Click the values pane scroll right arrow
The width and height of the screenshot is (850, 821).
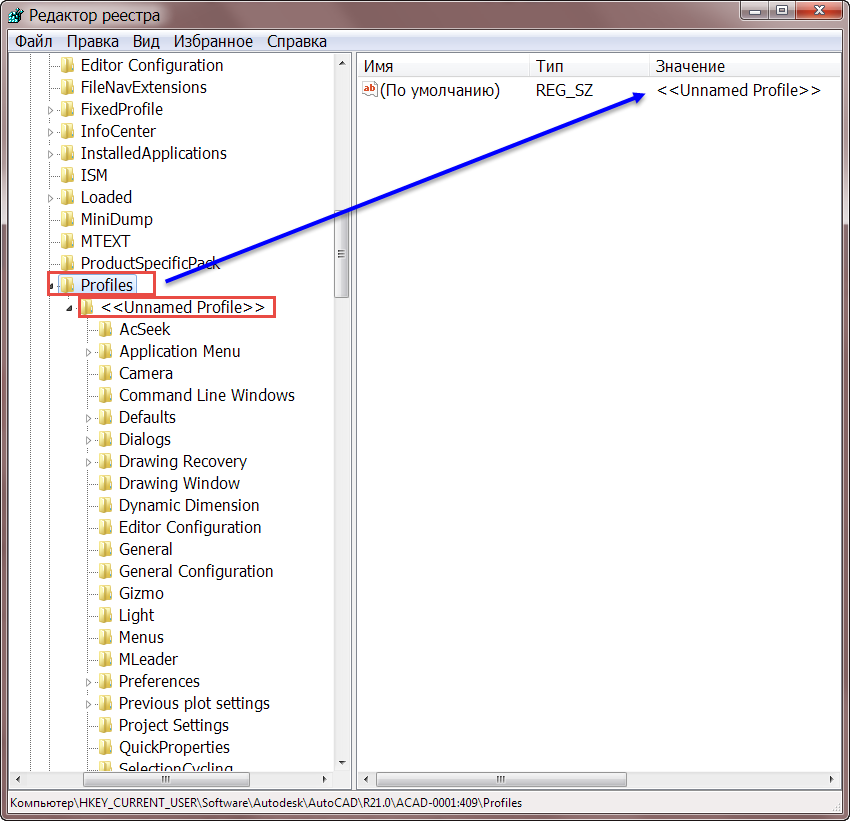(831, 779)
